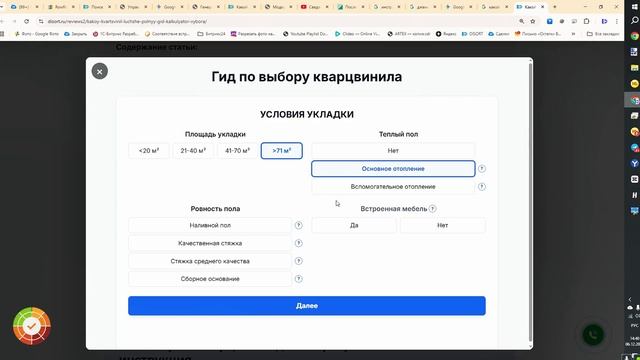Screen dimensions: 640x360
Task: Click the blue Далее button
Action: [x=307, y=306]
